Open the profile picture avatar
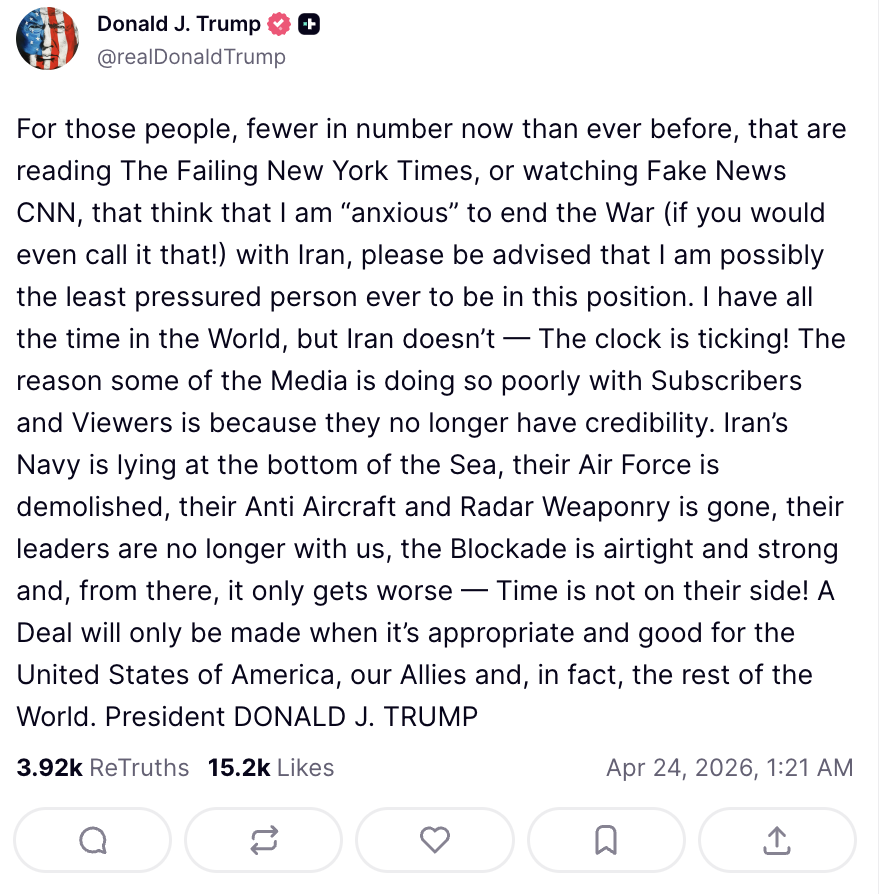This screenshot has width=884, height=894. (47, 39)
